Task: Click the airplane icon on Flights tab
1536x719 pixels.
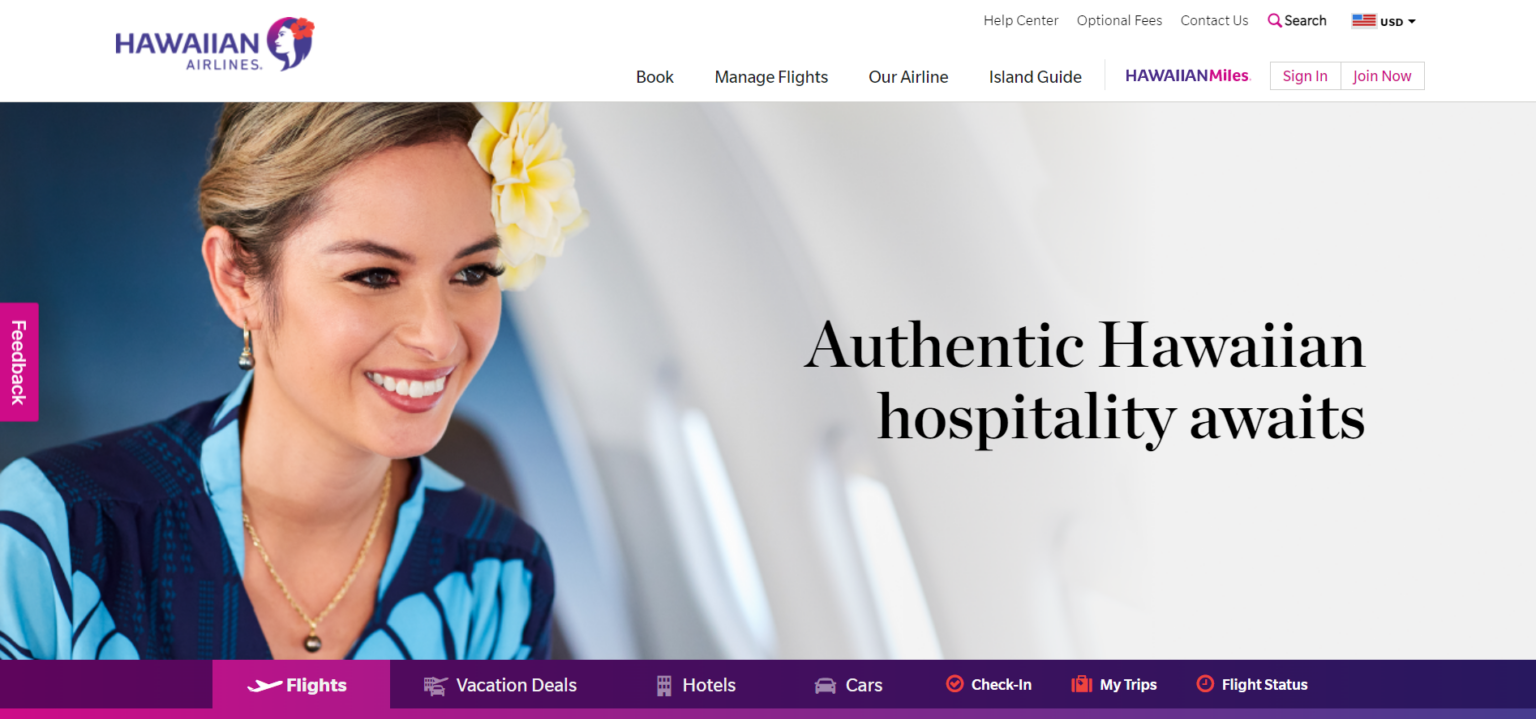Action: point(264,685)
